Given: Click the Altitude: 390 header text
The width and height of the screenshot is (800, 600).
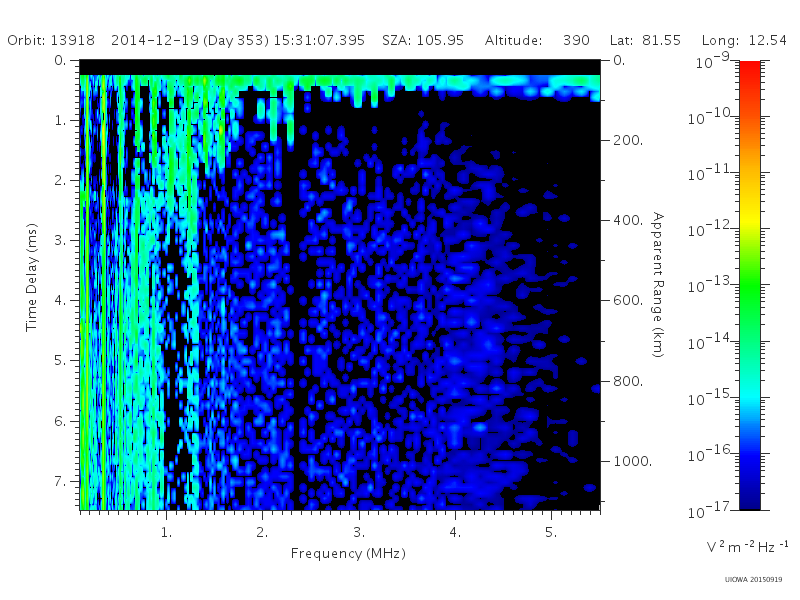Looking at the screenshot, I should tap(537, 40).
